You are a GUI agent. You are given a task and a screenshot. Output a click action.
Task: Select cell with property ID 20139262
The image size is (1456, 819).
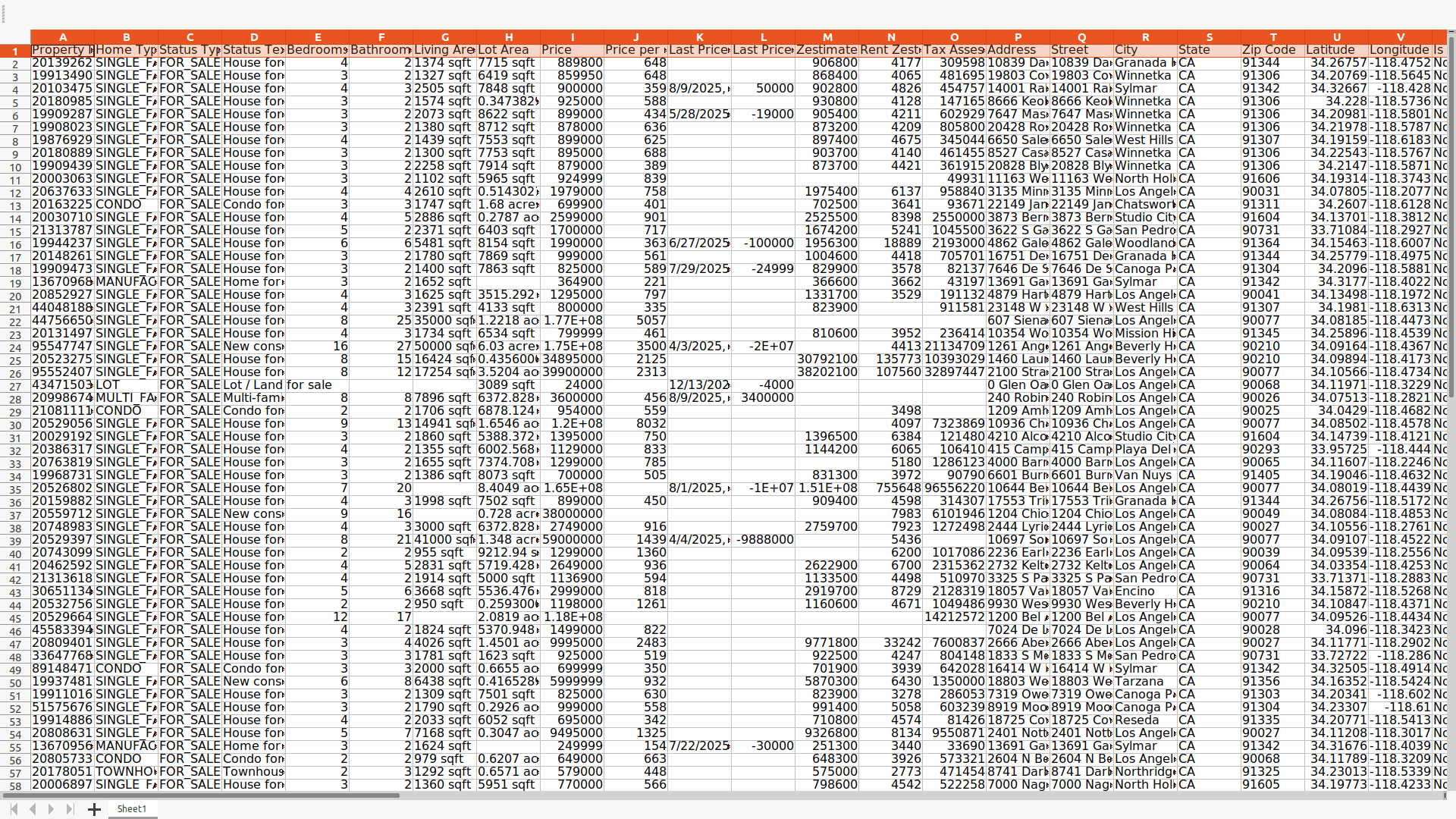point(63,63)
